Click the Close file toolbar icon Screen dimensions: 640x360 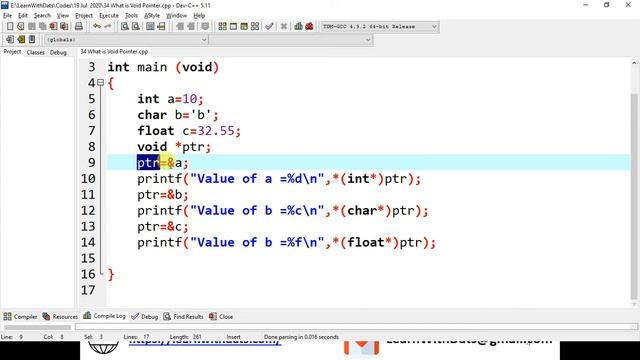click(x=53, y=27)
